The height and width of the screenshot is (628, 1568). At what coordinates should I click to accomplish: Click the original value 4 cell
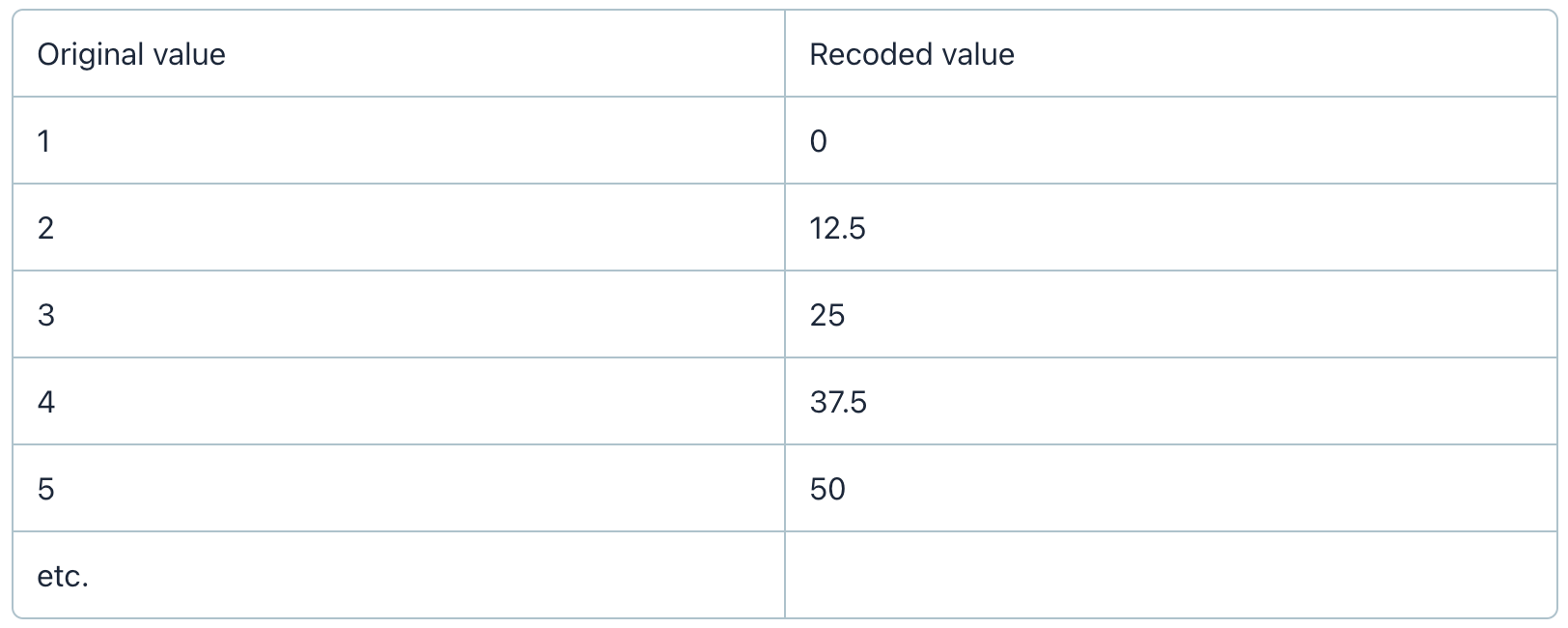click(399, 401)
